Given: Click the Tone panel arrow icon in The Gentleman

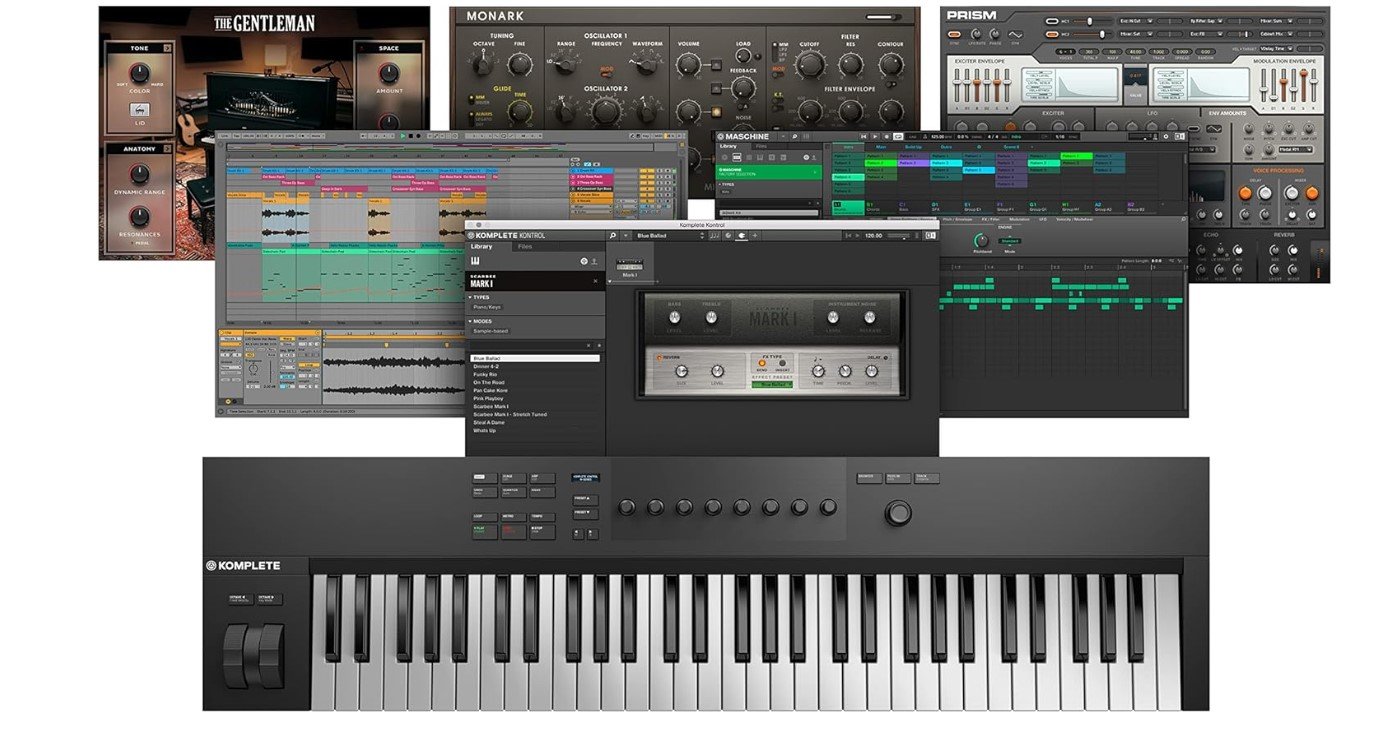Looking at the screenshot, I should tap(167, 48).
